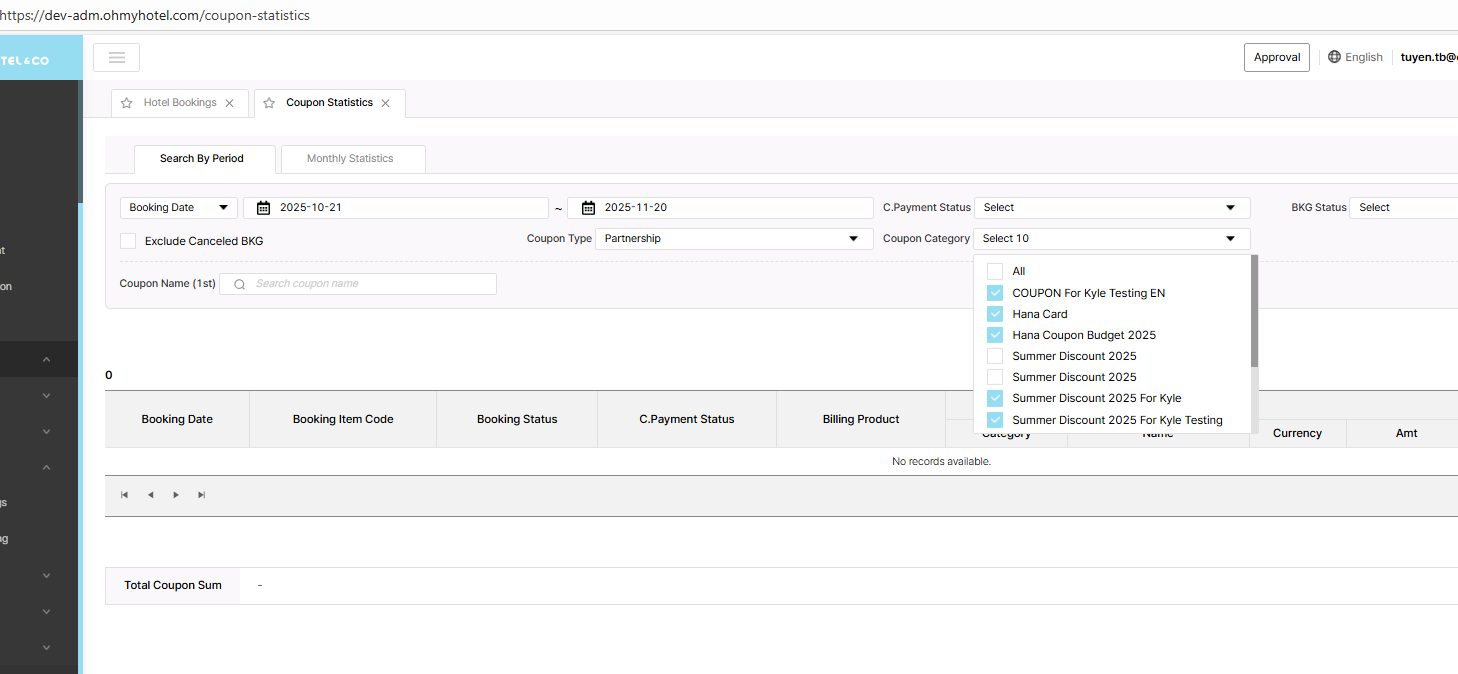Click the star icon on Hotel Bookings tab
This screenshot has width=1458, height=674.
coord(127,103)
